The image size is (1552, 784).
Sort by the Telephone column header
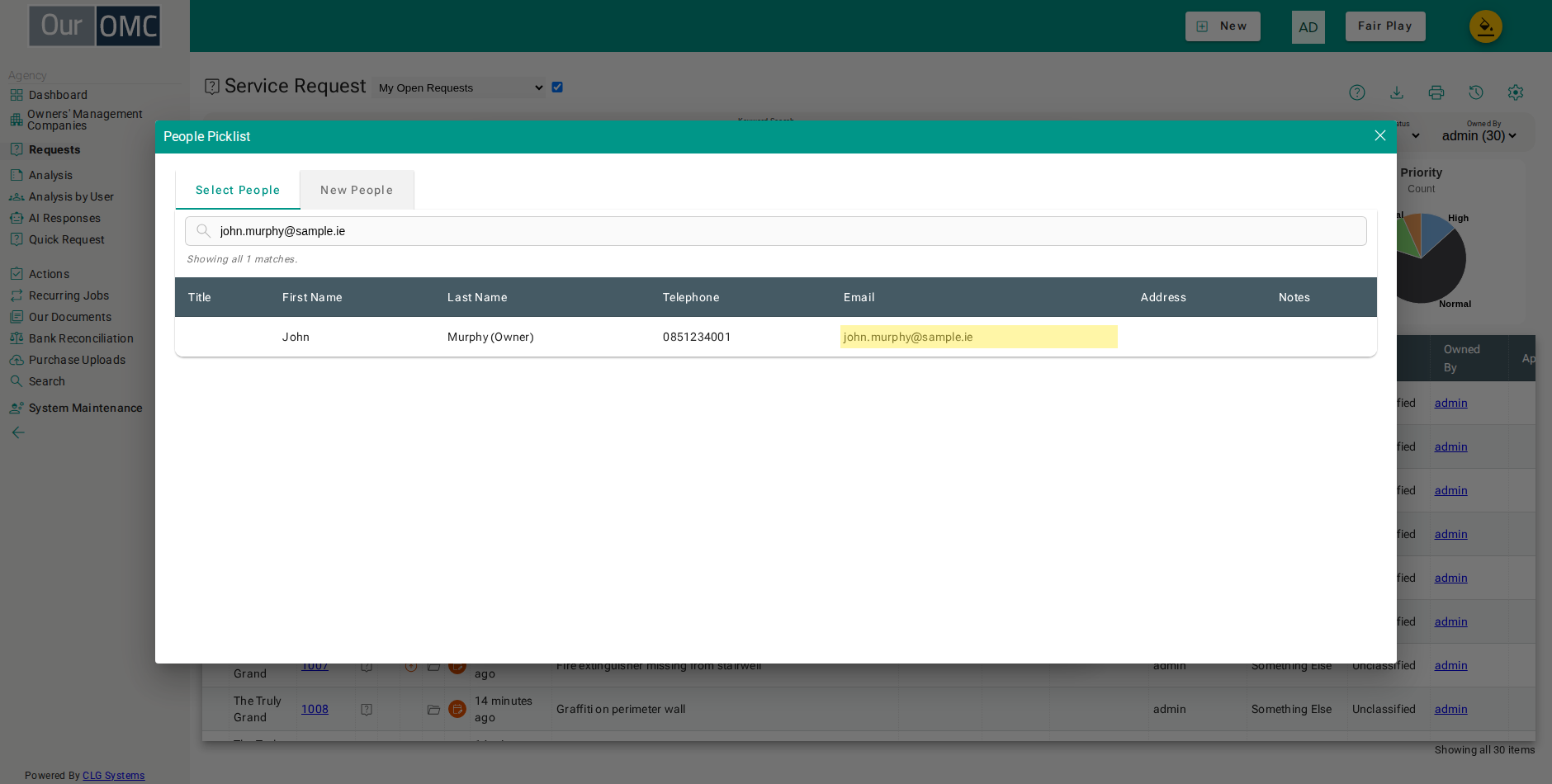point(691,297)
